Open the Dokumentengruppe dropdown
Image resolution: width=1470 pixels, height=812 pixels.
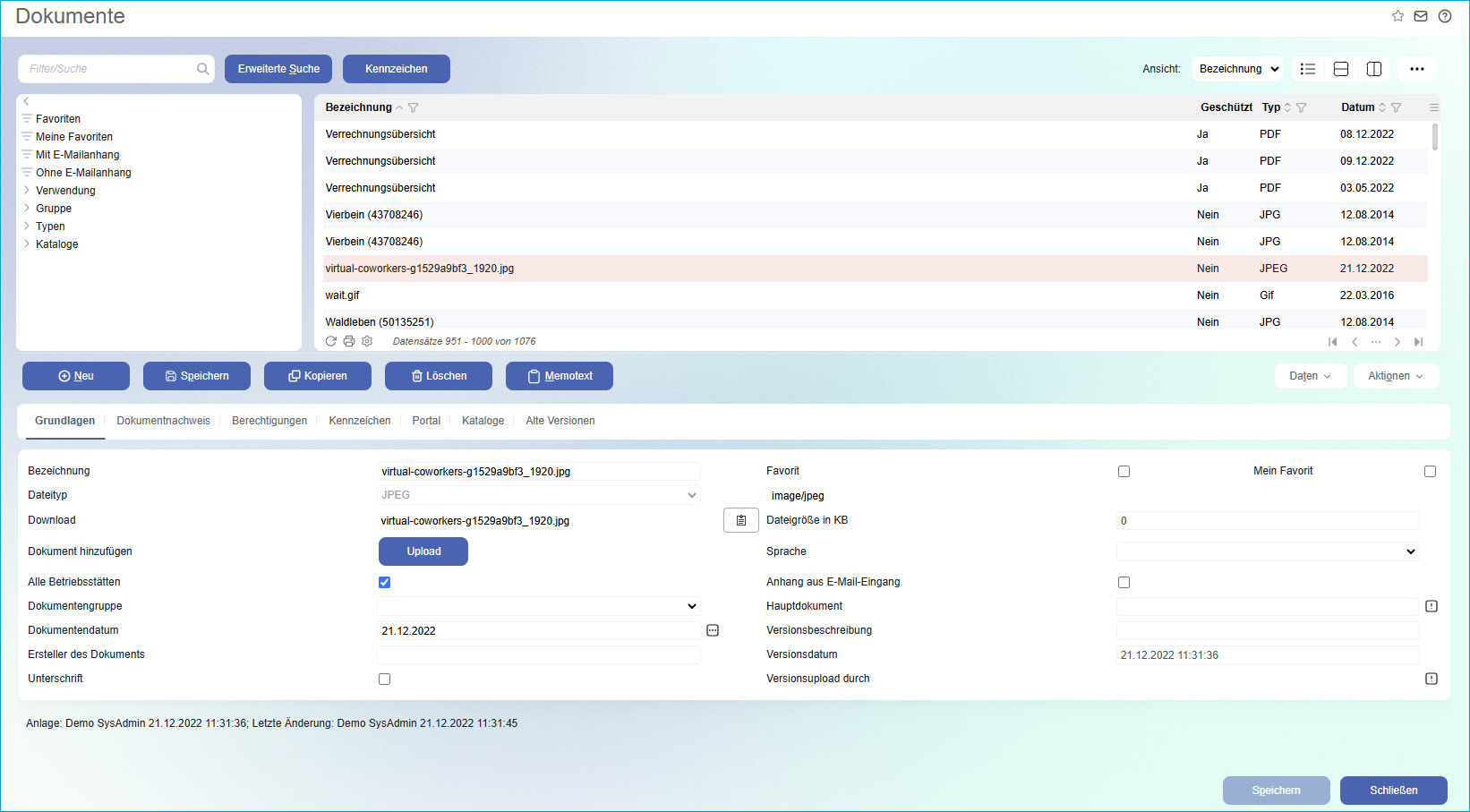coord(538,606)
